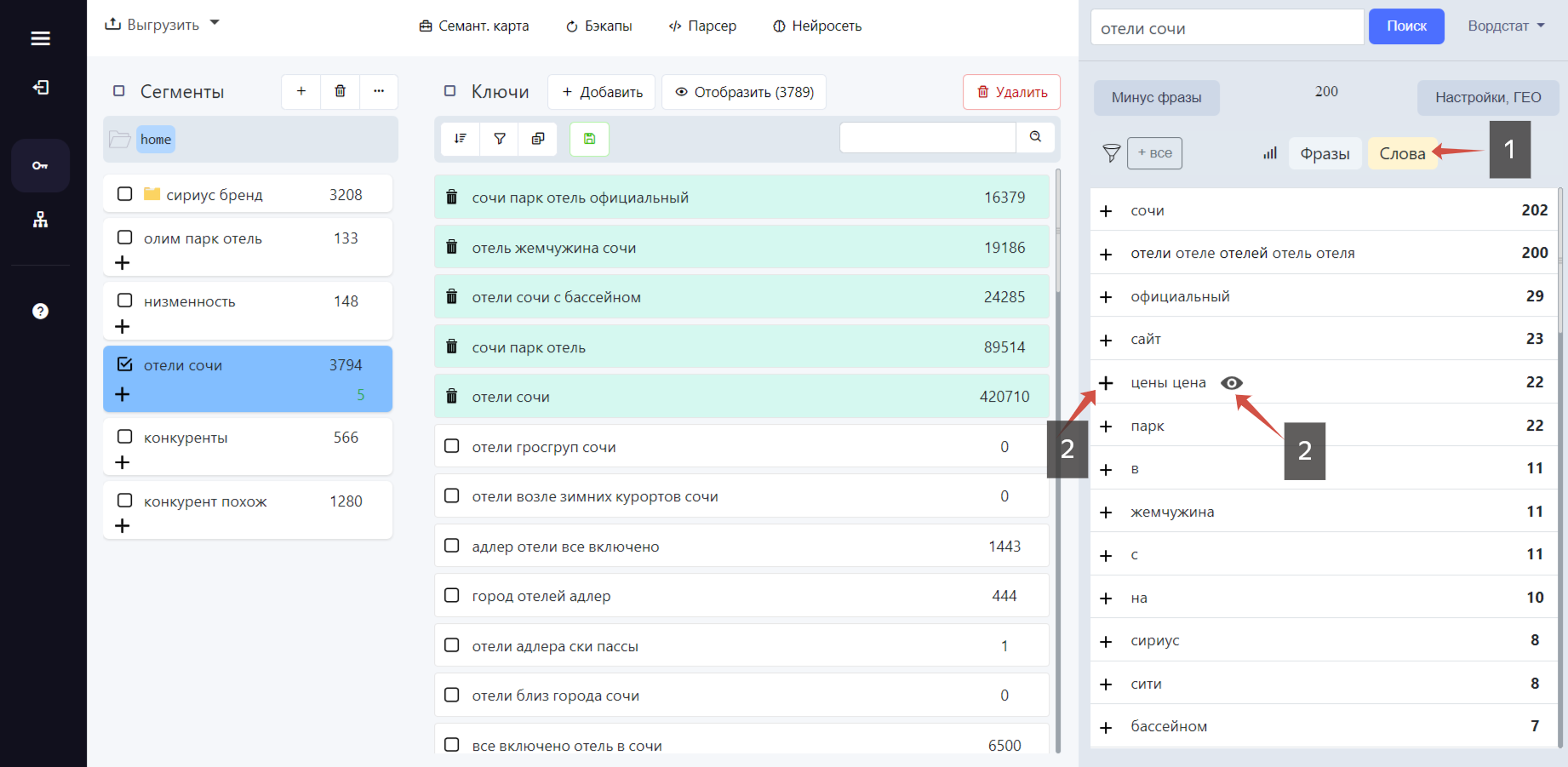Check the key 'отели гросгруп сочи'
Screen dimensions: 1568x767
452,446
